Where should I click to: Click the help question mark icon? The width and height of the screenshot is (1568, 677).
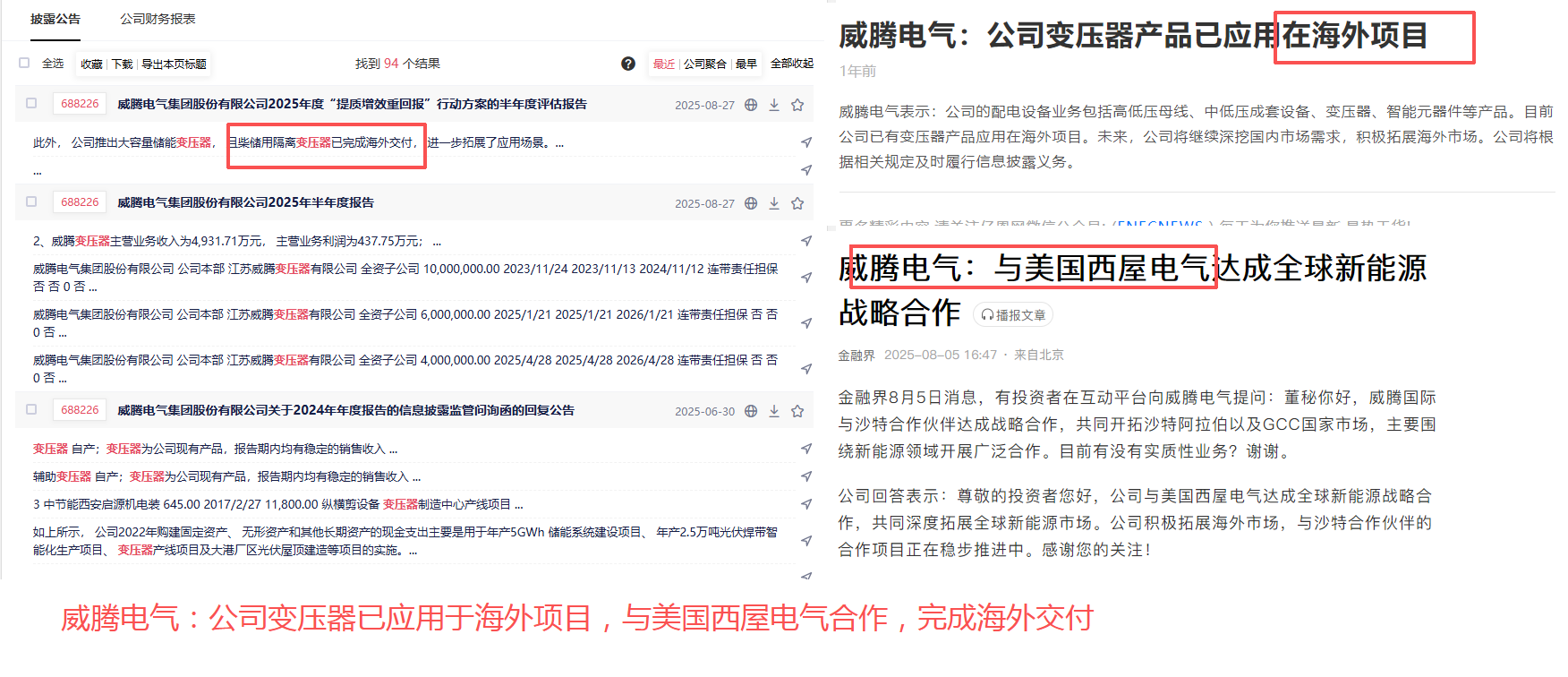628,64
